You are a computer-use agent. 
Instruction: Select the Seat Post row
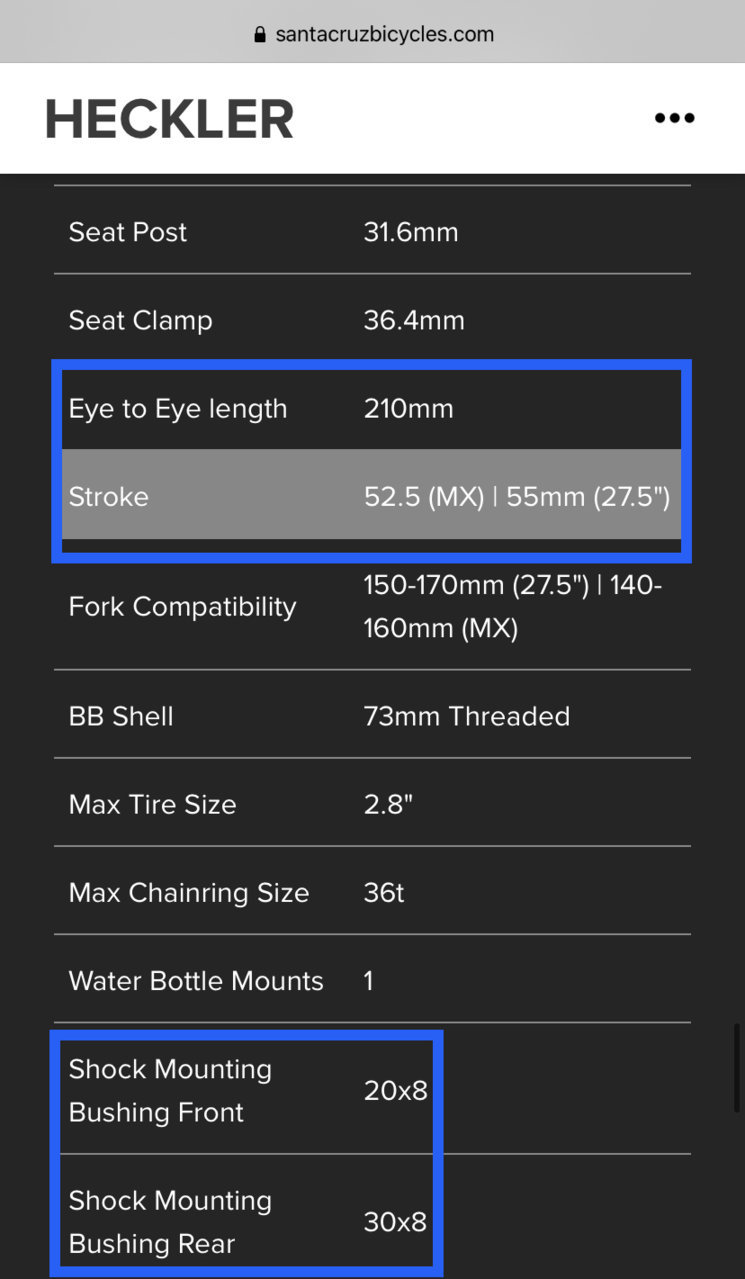tap(372, 232)
